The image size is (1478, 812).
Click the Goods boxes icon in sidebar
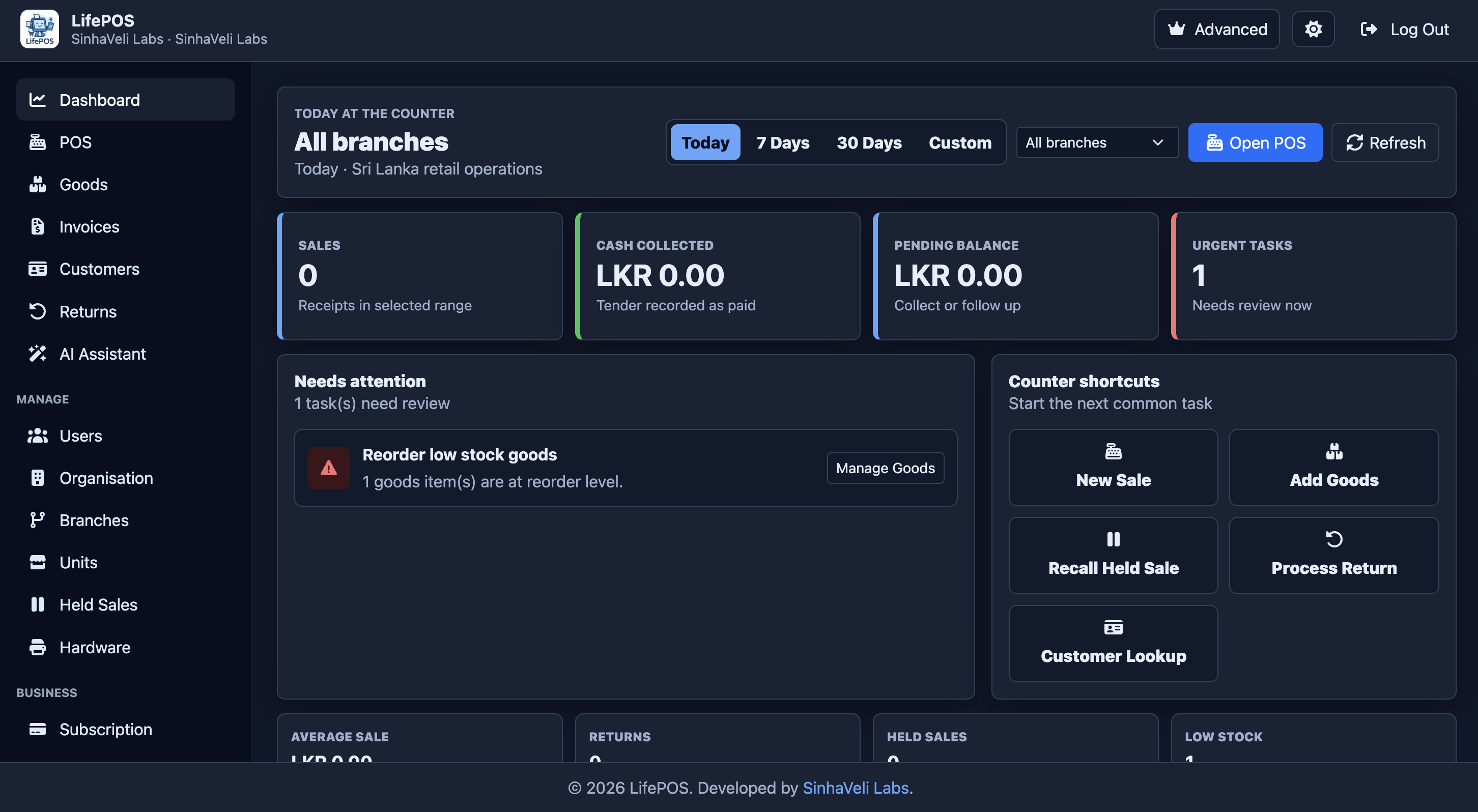pos(37,184)
